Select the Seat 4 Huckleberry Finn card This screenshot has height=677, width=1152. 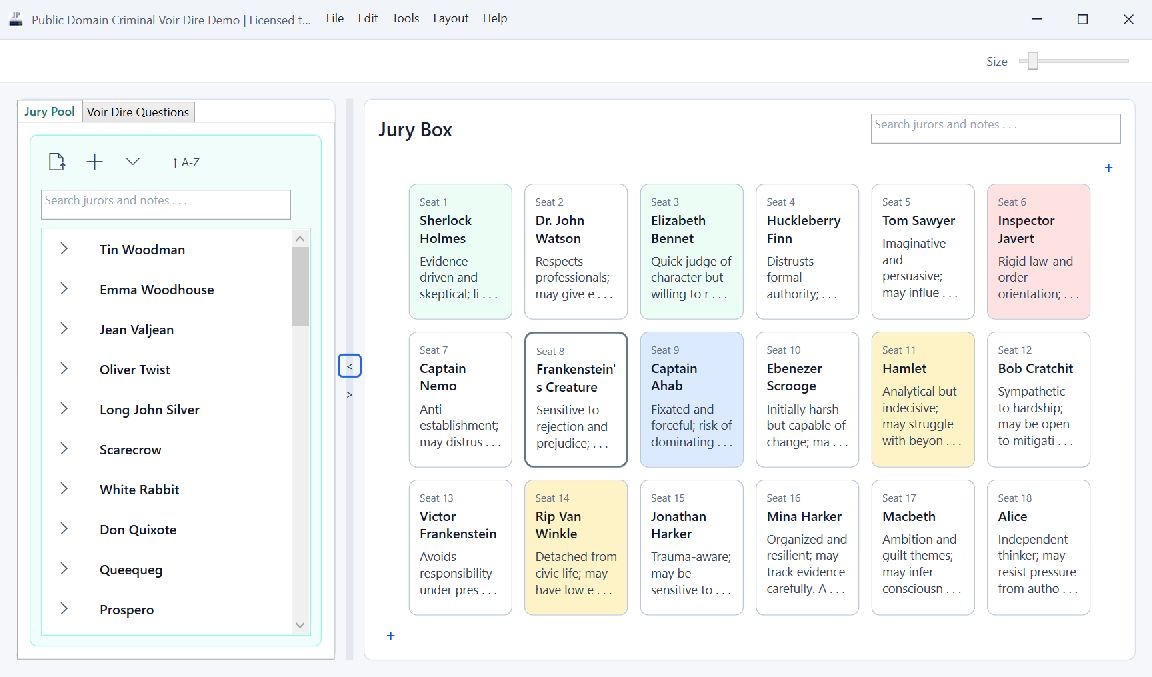[807, 251]
